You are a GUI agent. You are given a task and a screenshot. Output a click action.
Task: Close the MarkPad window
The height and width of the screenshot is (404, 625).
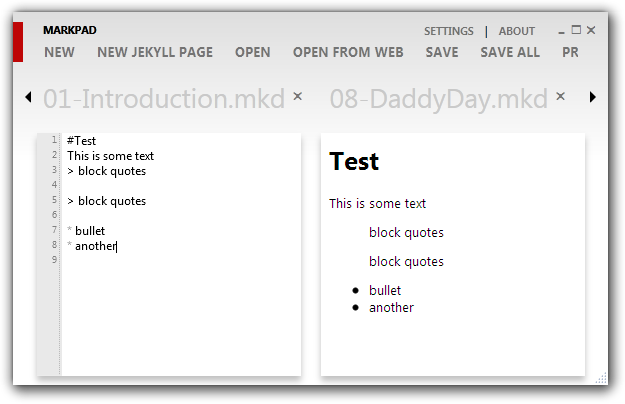click(x=591, y=30)
